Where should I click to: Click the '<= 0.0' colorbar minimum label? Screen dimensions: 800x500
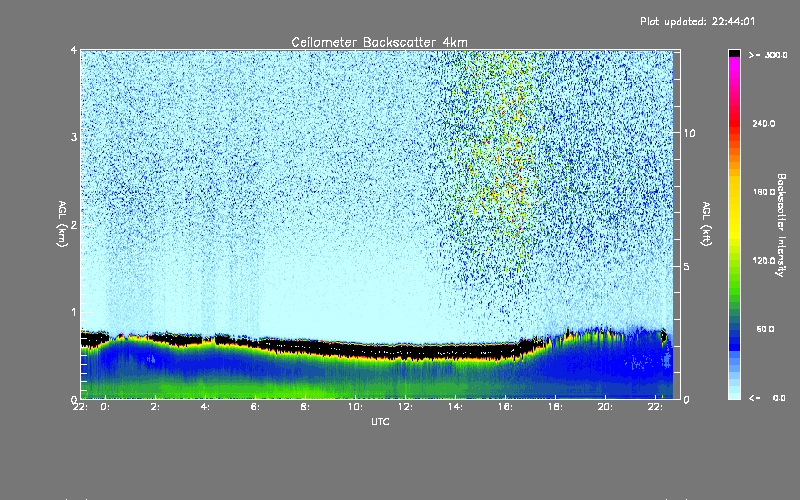click(767, 398)
